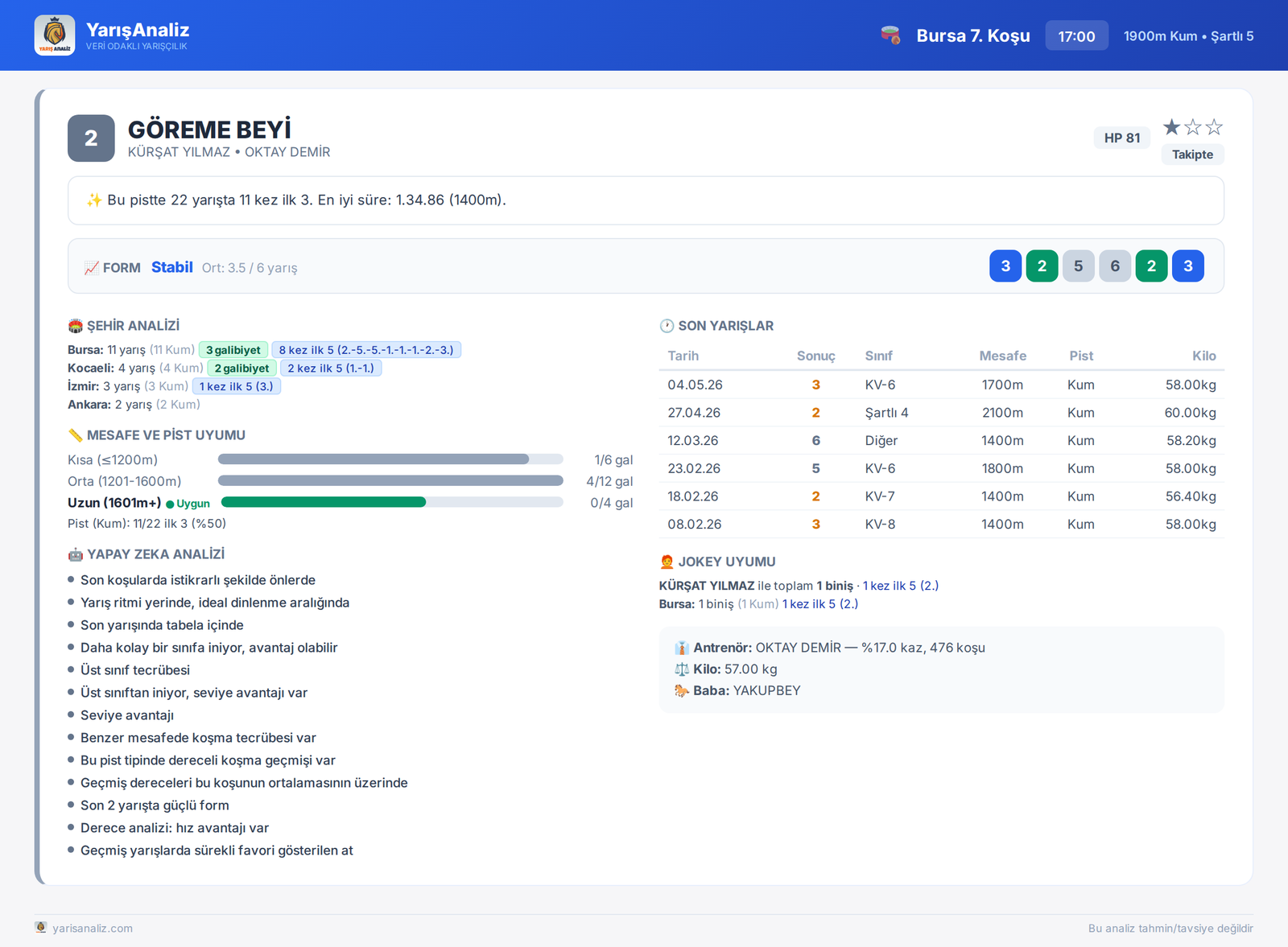The height and width of the screenshot is (947, 1288).
Task: Click the chart icon next to FORM
Action: click(92, 268)
